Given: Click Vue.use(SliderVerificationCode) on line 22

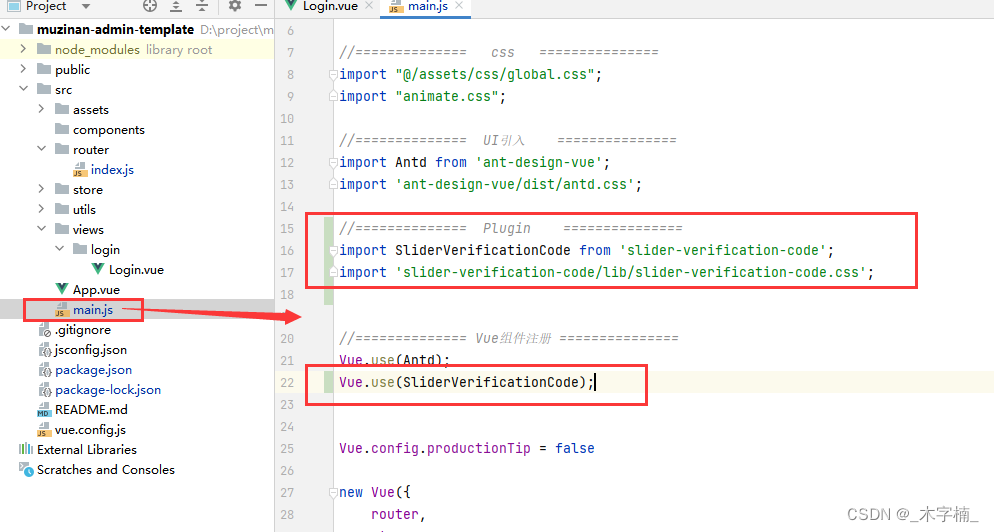Looking at the screenshot, I should pos(463,382).
